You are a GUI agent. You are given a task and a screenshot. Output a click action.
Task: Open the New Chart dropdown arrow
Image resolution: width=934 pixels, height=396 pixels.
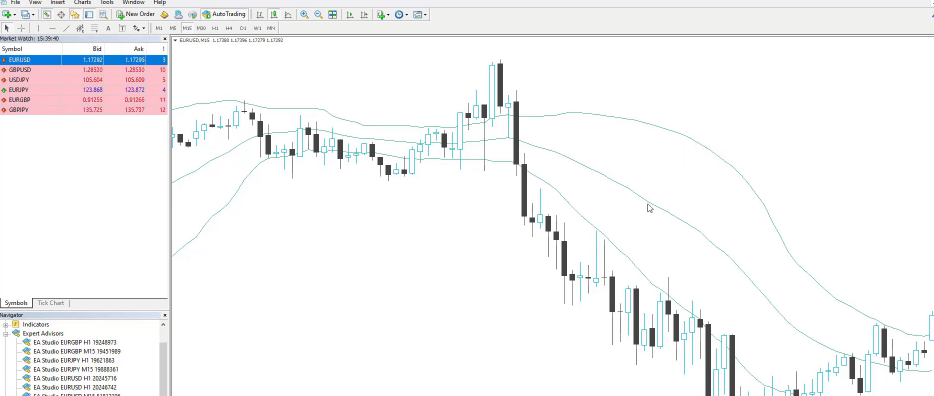[15, 14]
